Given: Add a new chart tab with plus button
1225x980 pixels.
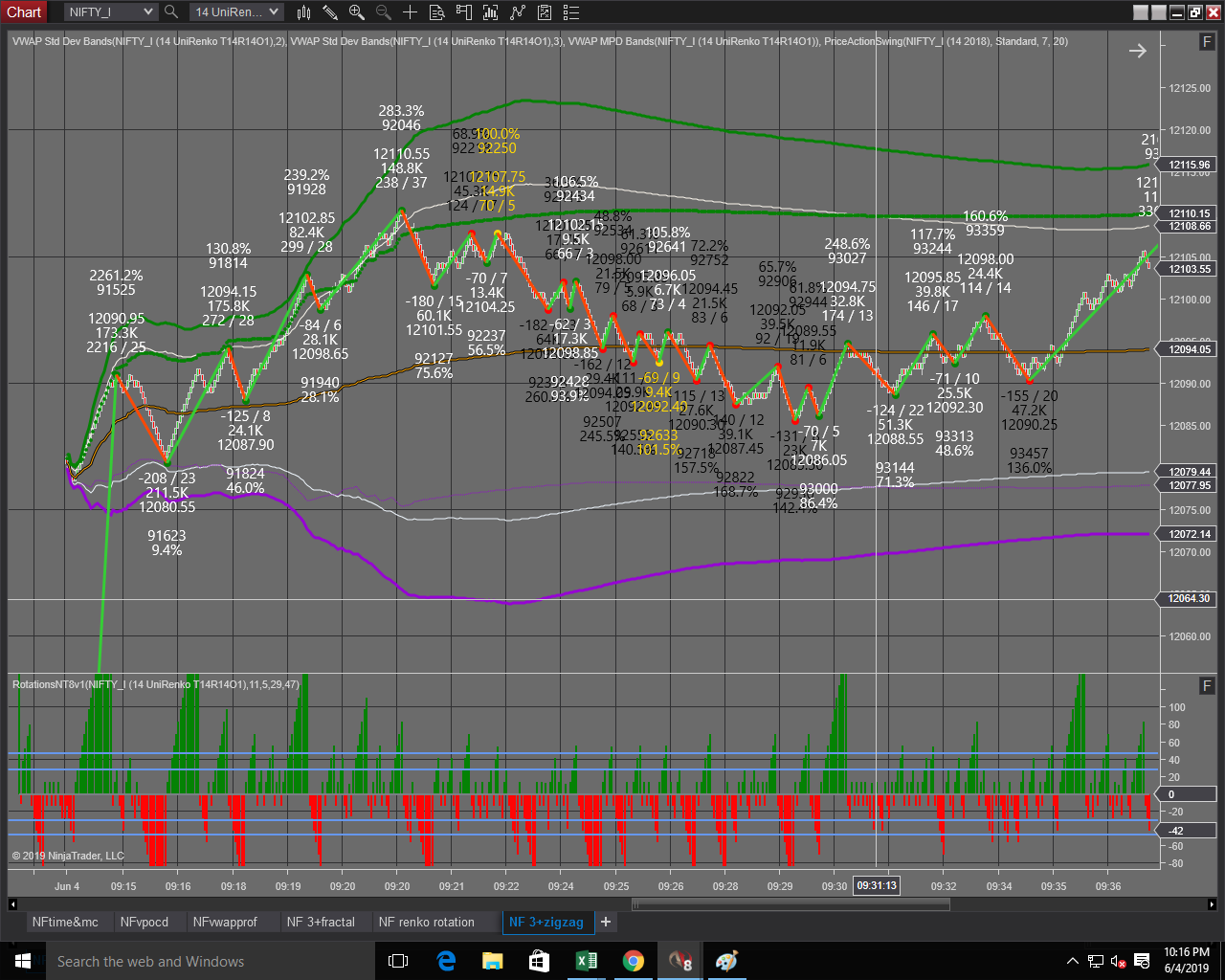Looking at the screenshot, I should click(606, 922).
